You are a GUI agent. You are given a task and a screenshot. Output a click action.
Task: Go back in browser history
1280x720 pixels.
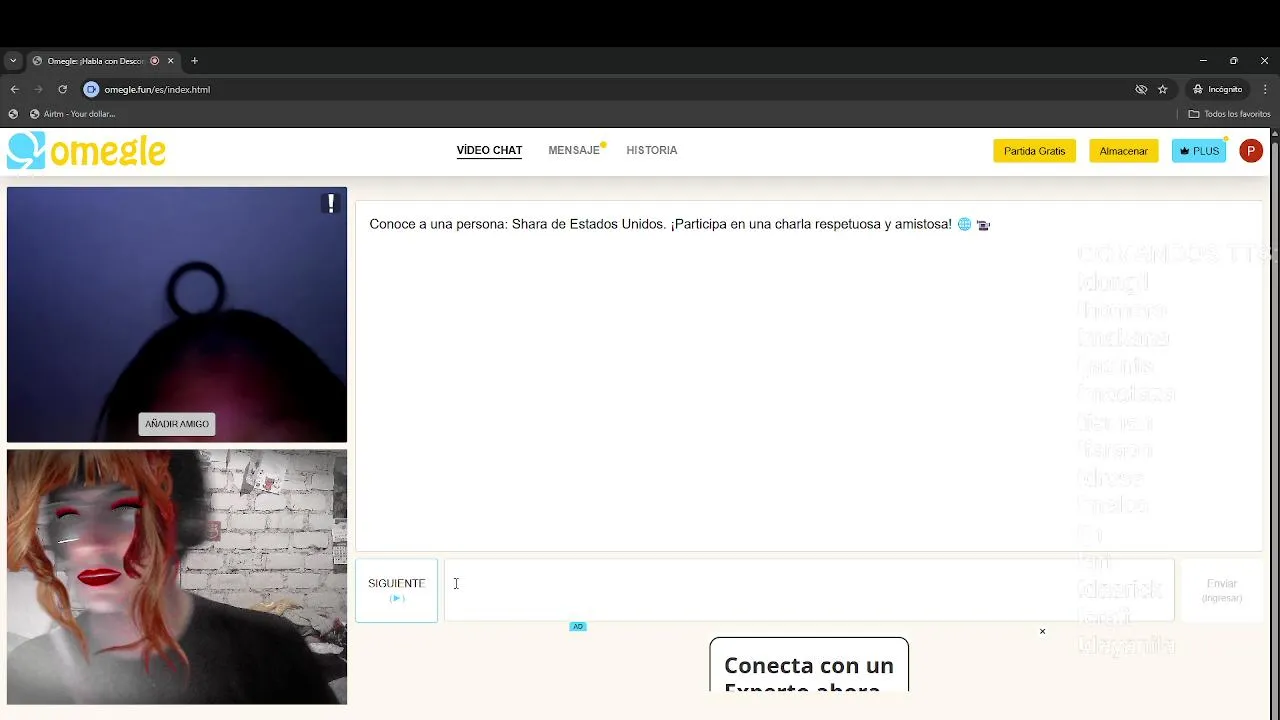(14, 89)
